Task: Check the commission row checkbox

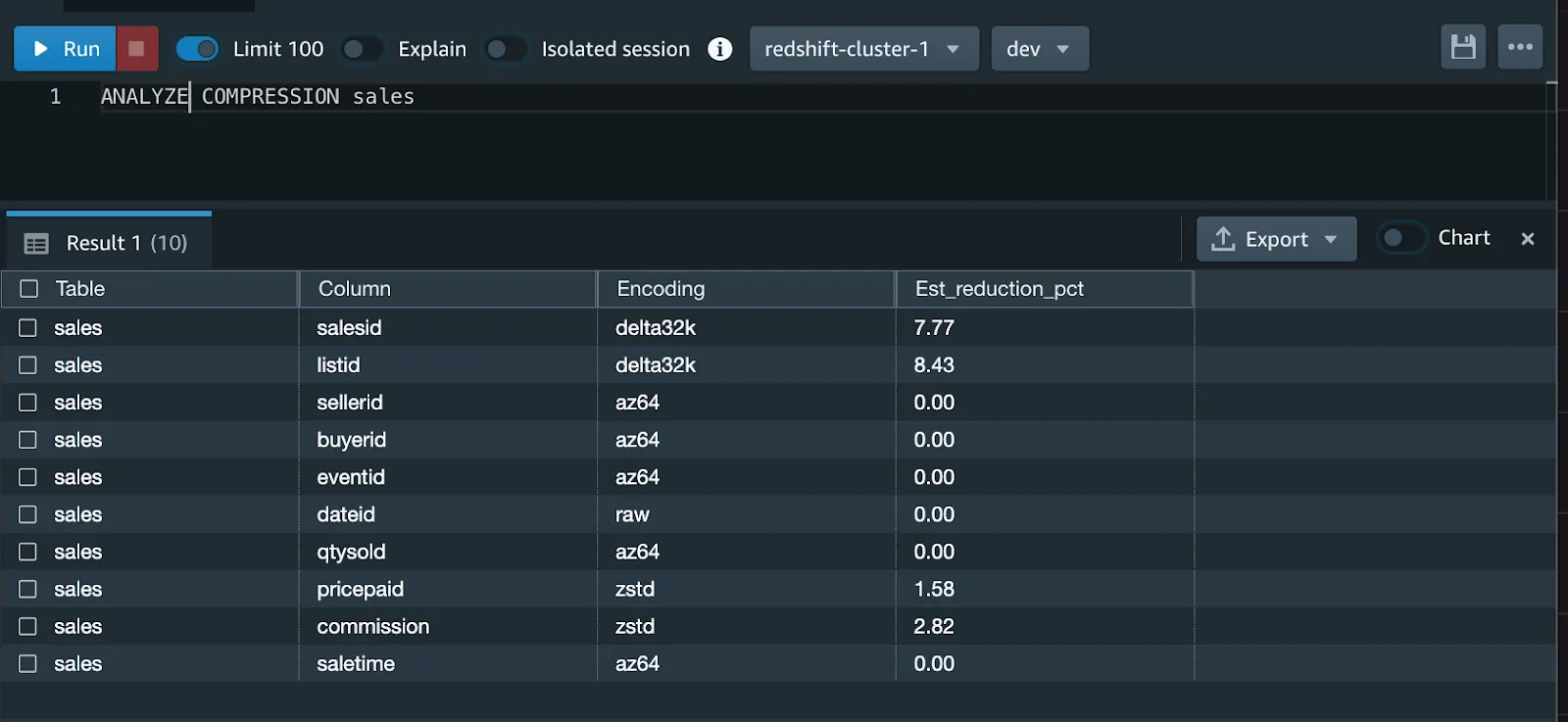Action: pyautogui.click(x=28, y=626)
